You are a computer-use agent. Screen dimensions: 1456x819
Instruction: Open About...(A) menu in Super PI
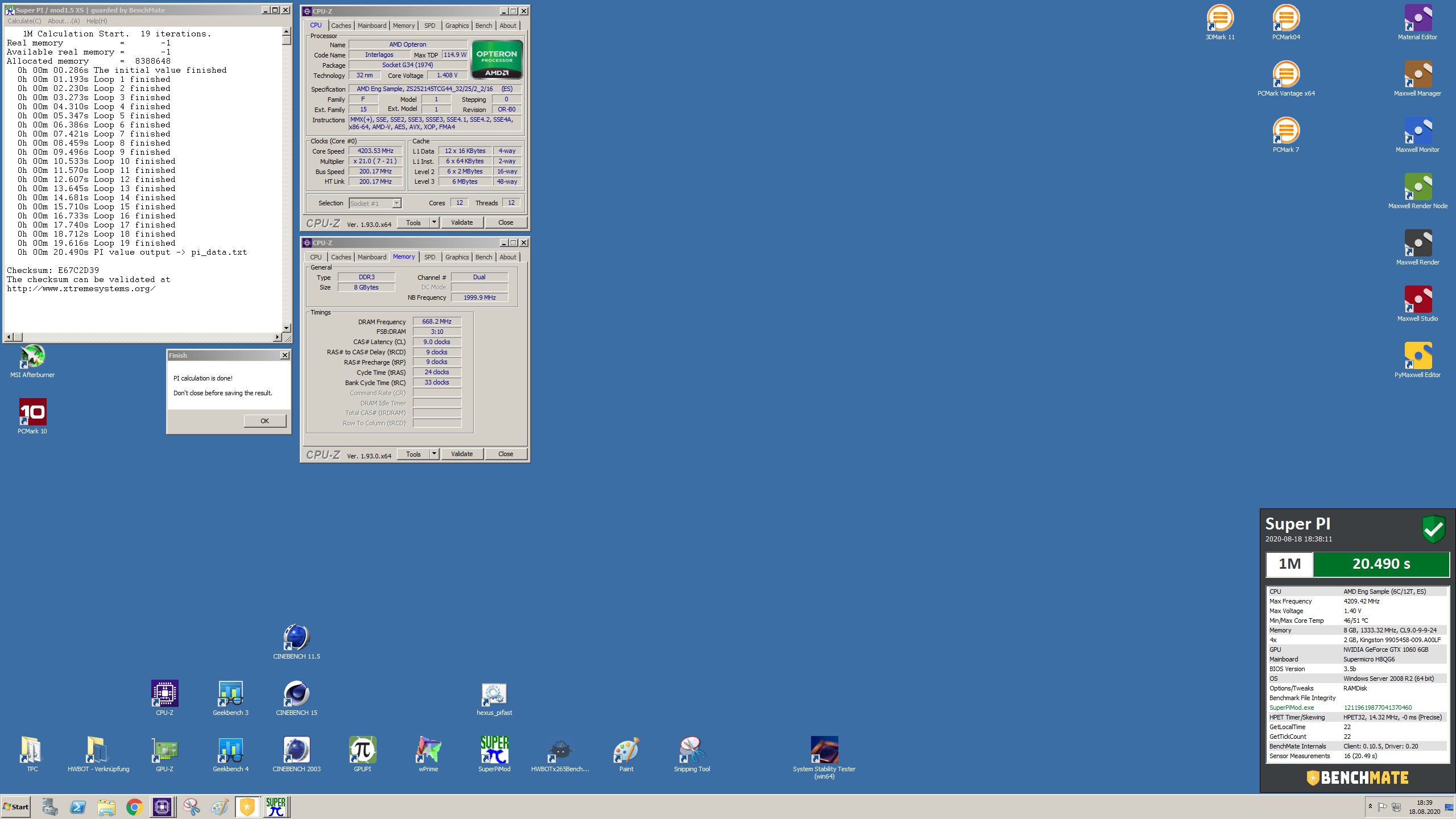64,21
